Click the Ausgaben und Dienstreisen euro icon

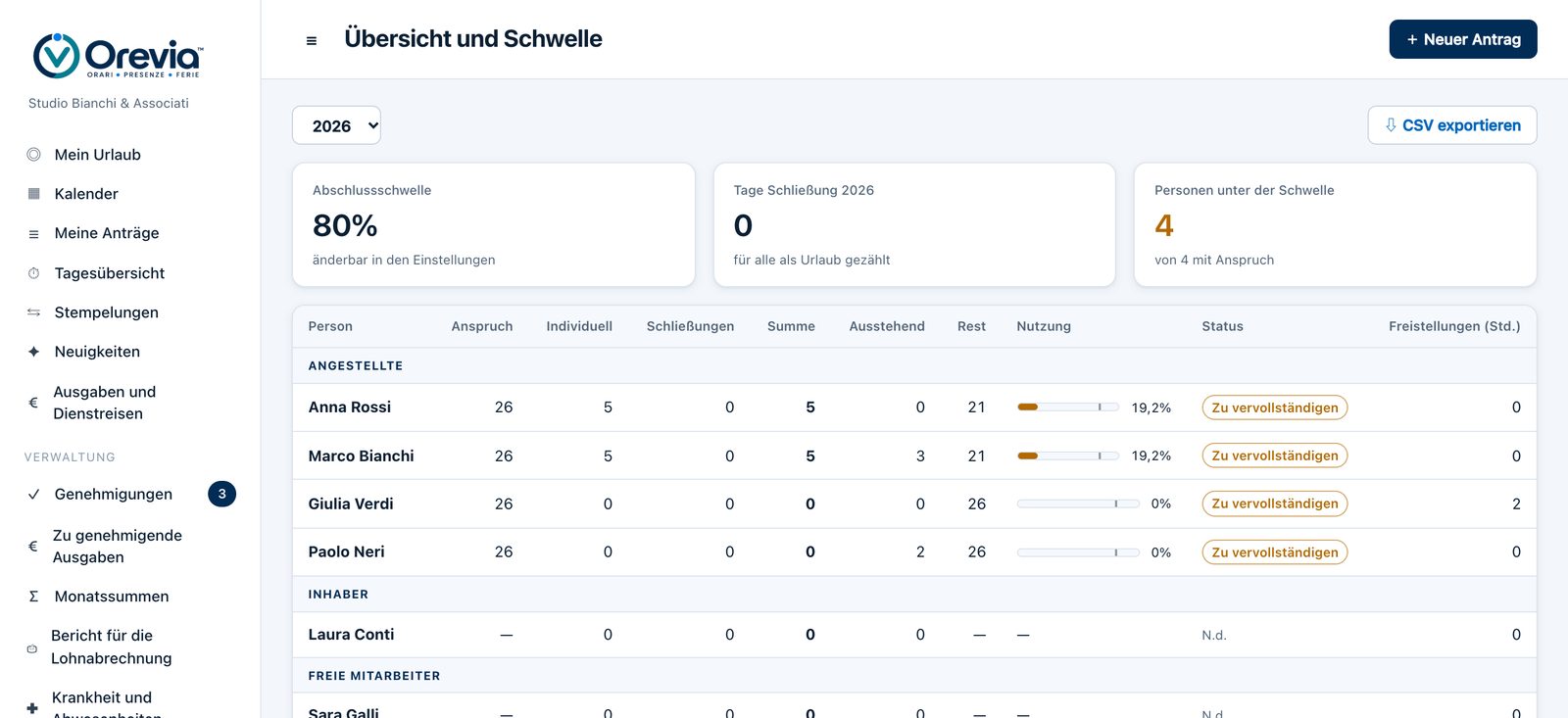click(x=33, y=403)
